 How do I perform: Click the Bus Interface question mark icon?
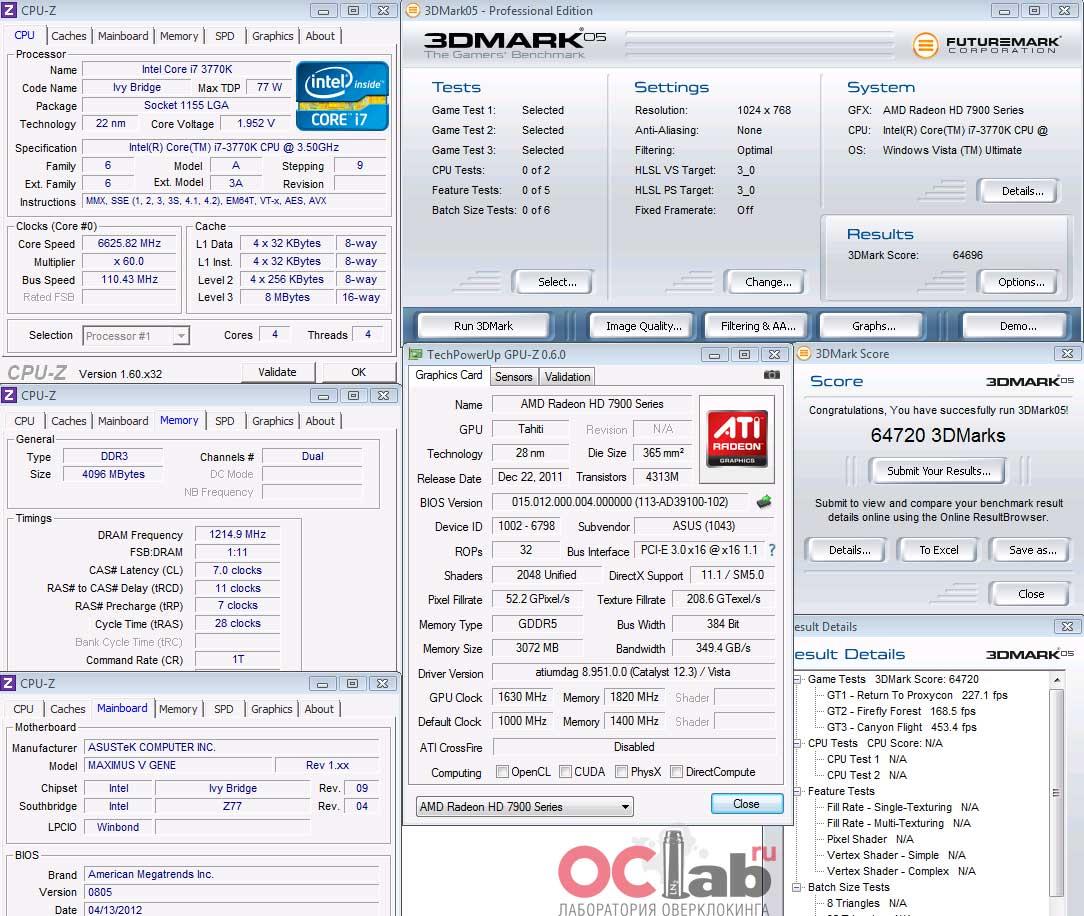[772, 550]
